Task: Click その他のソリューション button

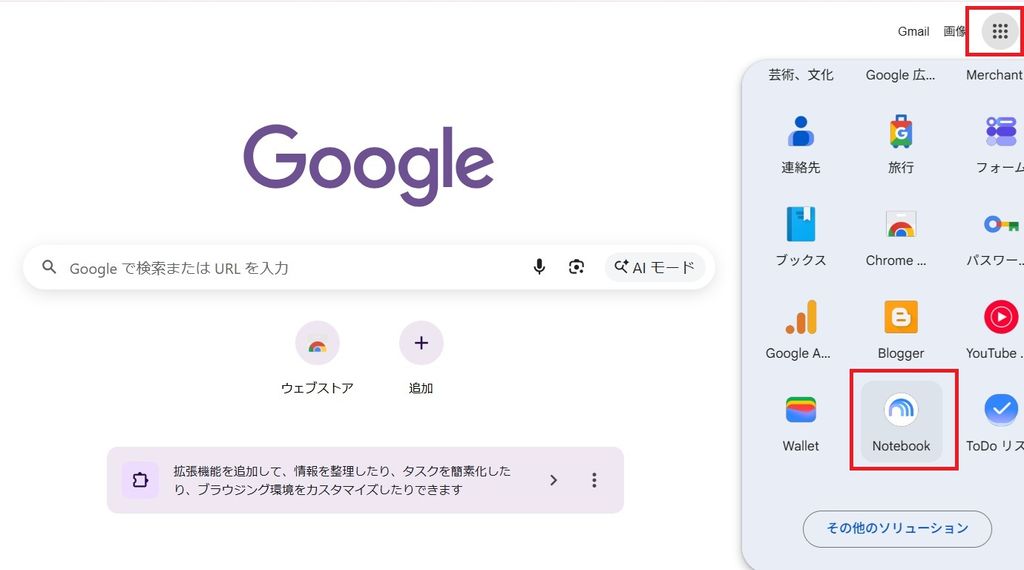Action: (897, 528)
